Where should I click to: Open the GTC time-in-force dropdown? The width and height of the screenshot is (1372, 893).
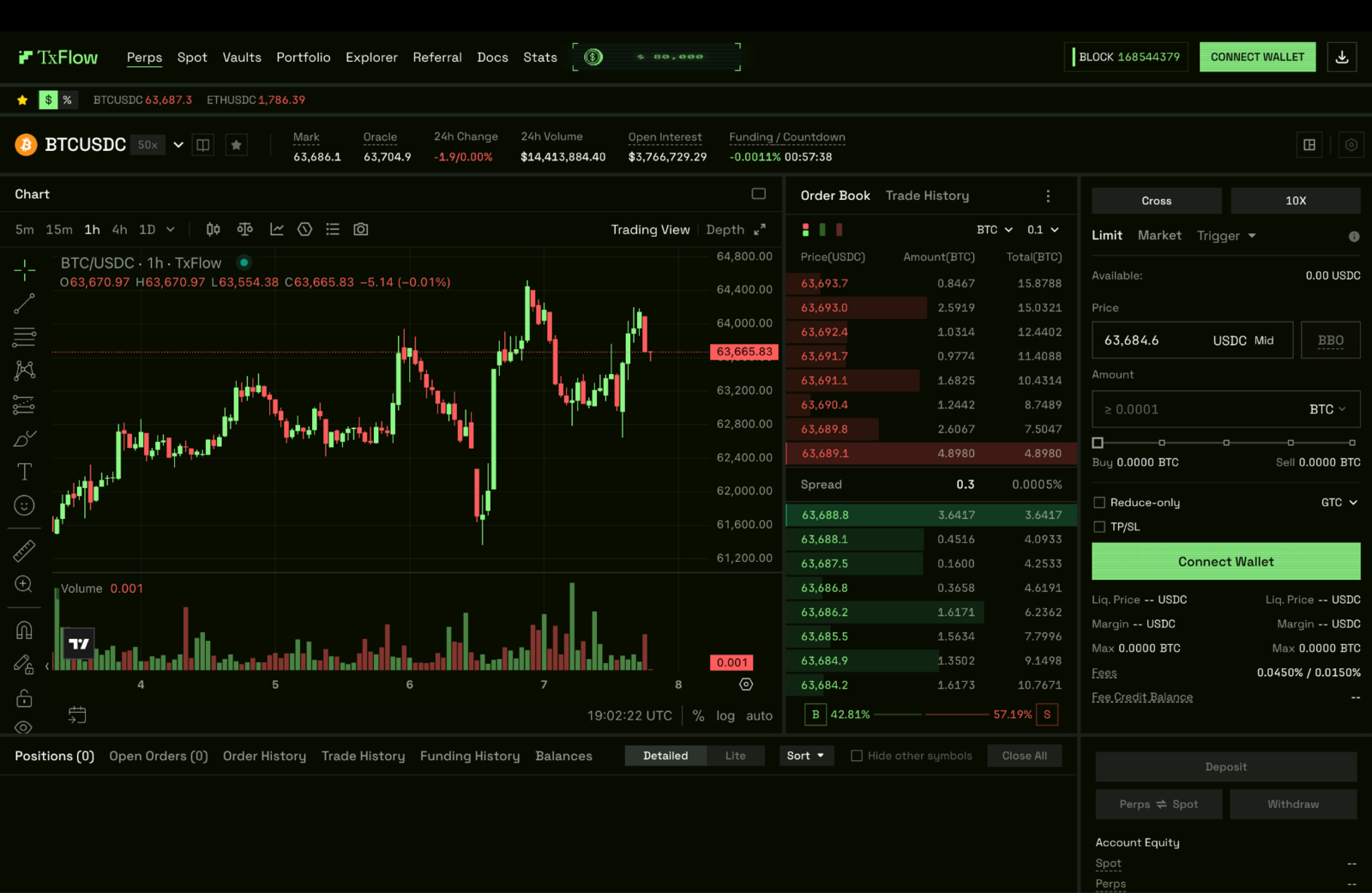click(x=1339, y=503)
